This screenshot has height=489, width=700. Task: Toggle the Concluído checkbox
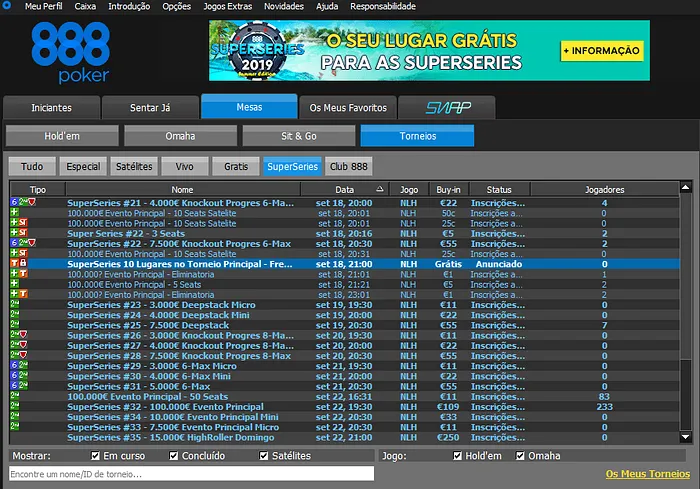coord(174,456)
